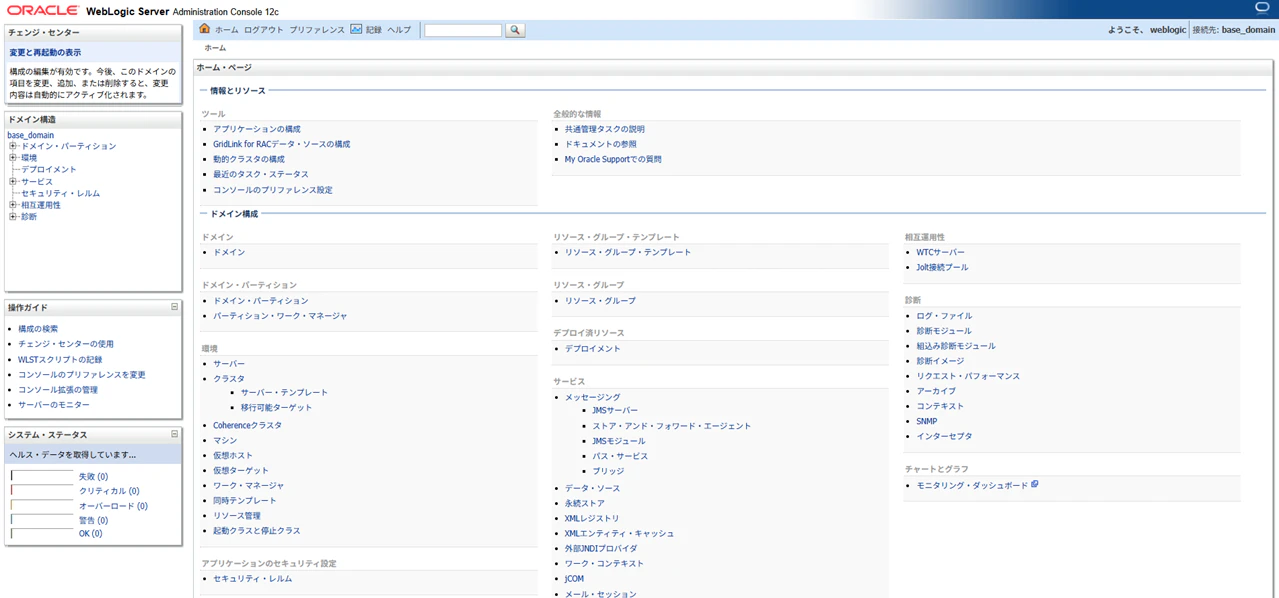Screen dimensions: 1279x598
Task: Click 変更と再起動の表示 in the Change Center
Action: 45,52
